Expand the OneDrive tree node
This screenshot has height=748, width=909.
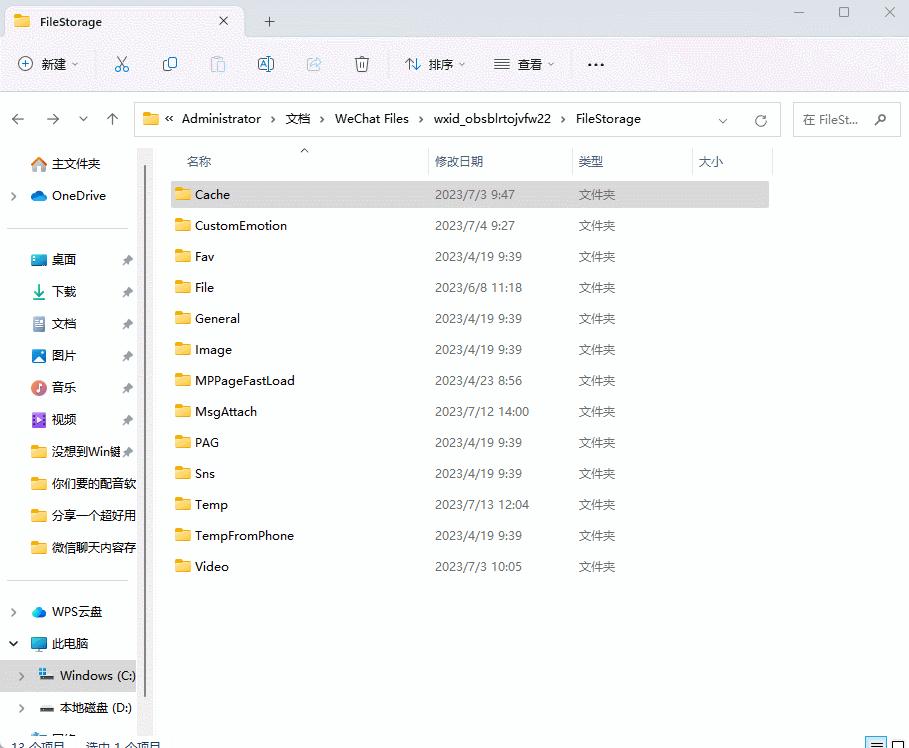coord(13,196)
